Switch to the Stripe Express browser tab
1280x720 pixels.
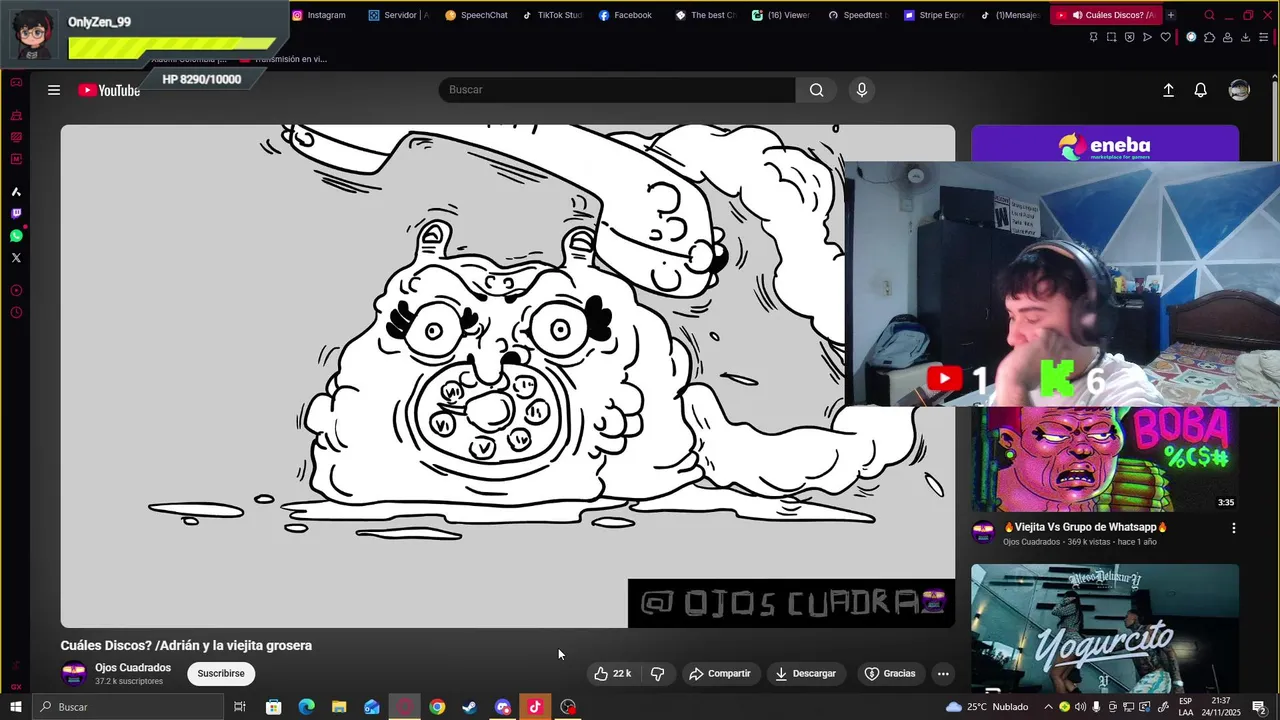(936, 15)
